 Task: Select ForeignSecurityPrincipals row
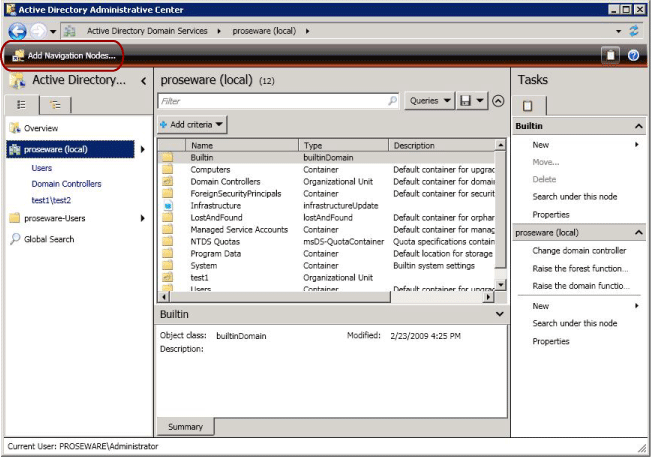(x=326, y=194)
